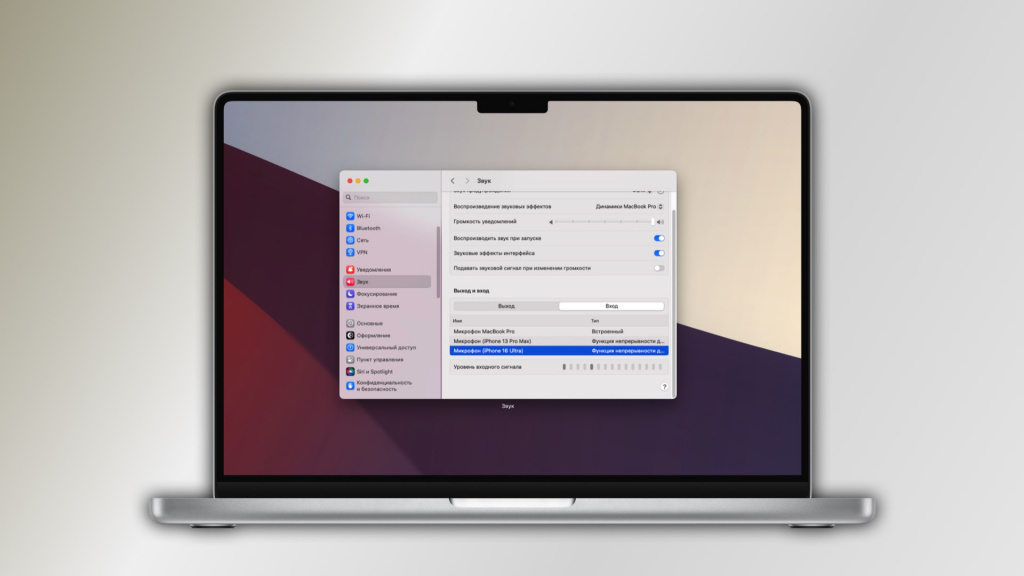Image resolution: width=1024 pixels, height=576 pixels.
Task: Click Встроенный type cell
Action: [x=607, y=332]
